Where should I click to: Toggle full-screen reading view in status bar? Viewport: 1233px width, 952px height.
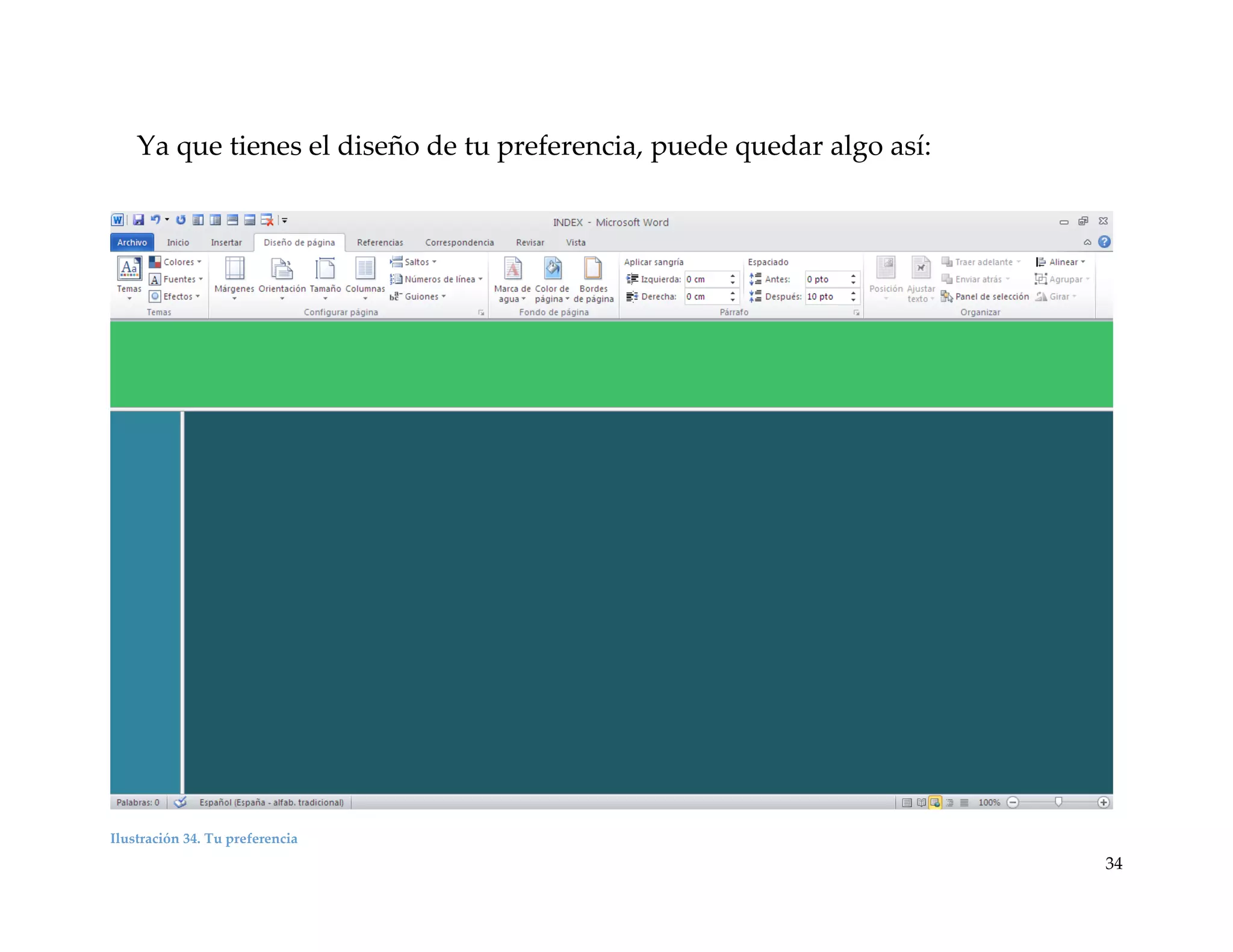[921, 802]
